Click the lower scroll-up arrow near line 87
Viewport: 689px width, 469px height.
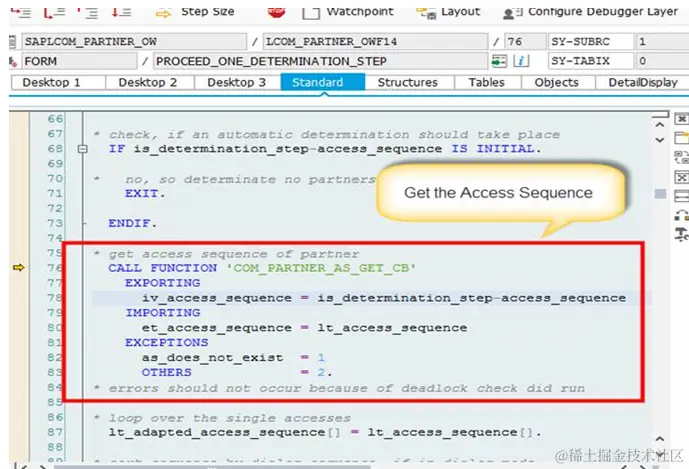pyautogui.click(x=660, y=439)
